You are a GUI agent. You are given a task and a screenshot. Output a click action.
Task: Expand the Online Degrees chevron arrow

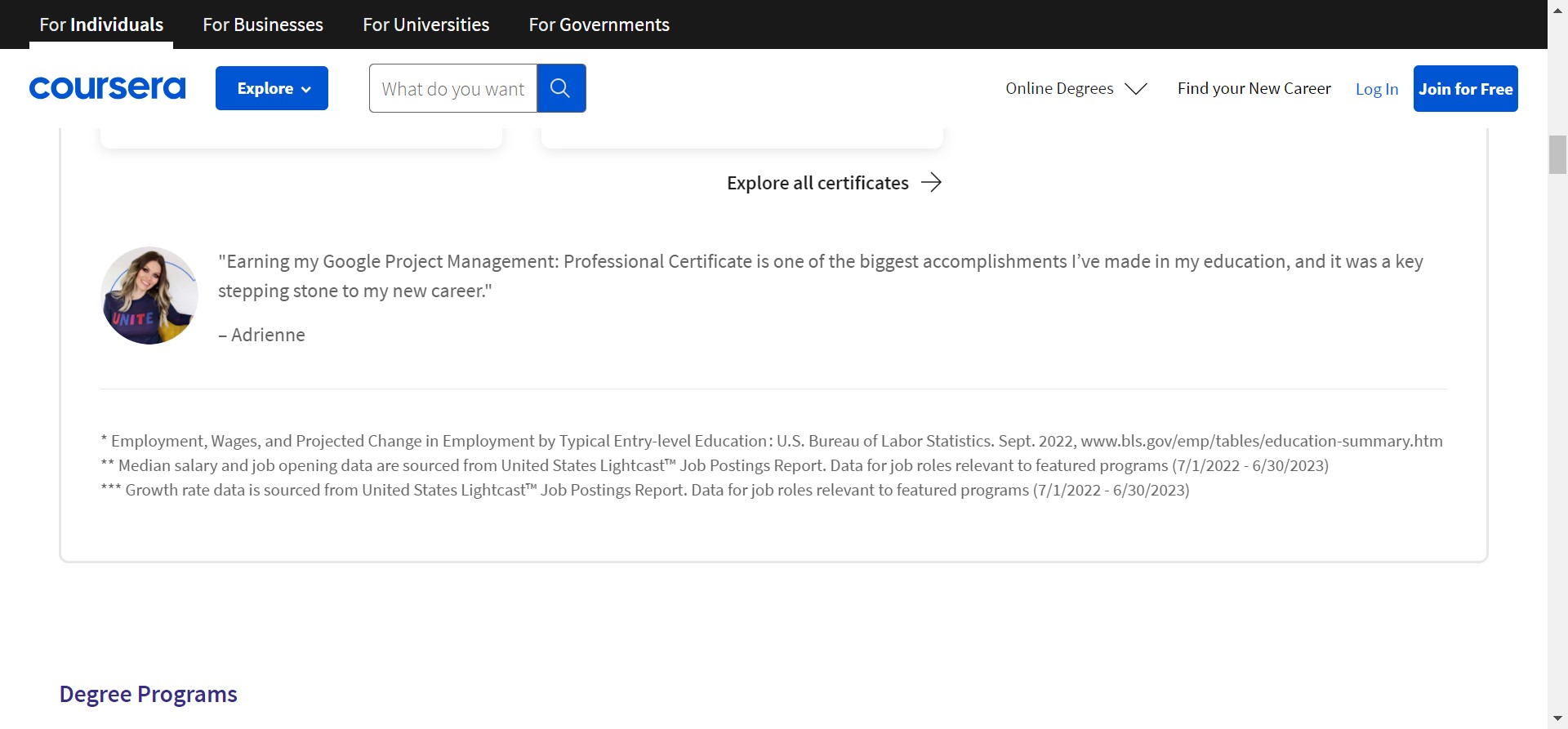point(1136,89)
